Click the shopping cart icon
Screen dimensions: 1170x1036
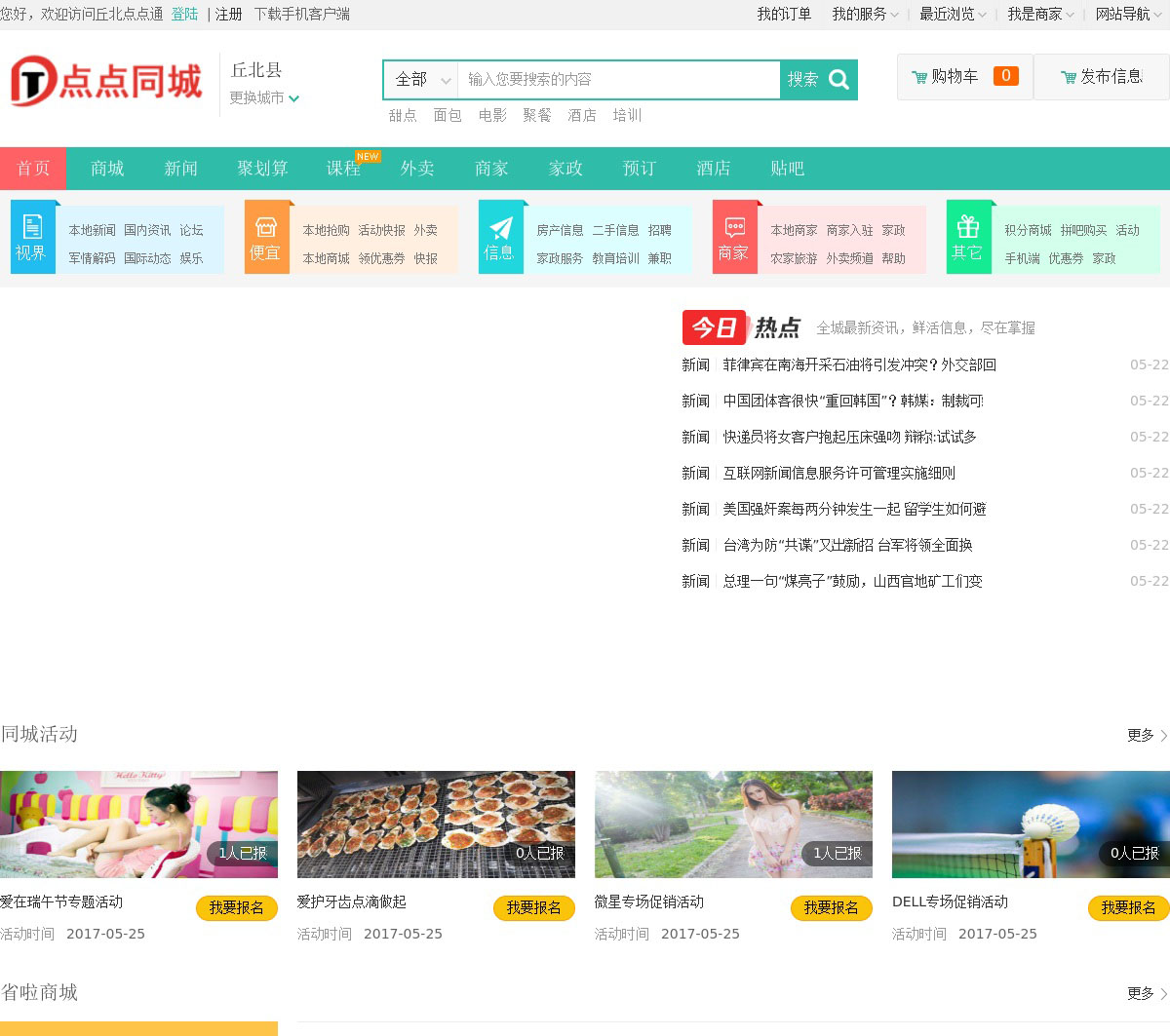point(918,77)
